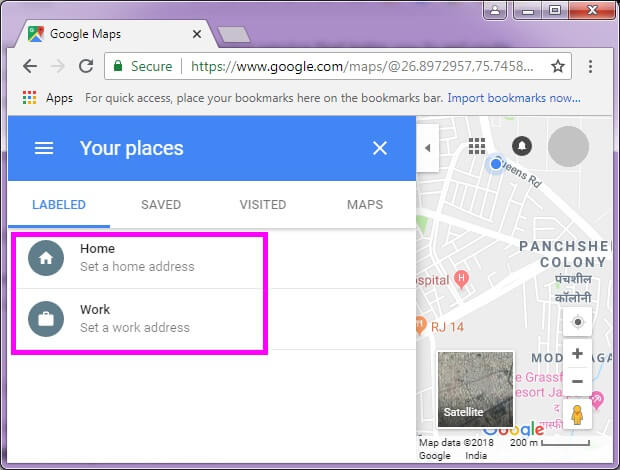620x470 pixels.
Task: Open the VISITED tab
Action: pos(263,205)
